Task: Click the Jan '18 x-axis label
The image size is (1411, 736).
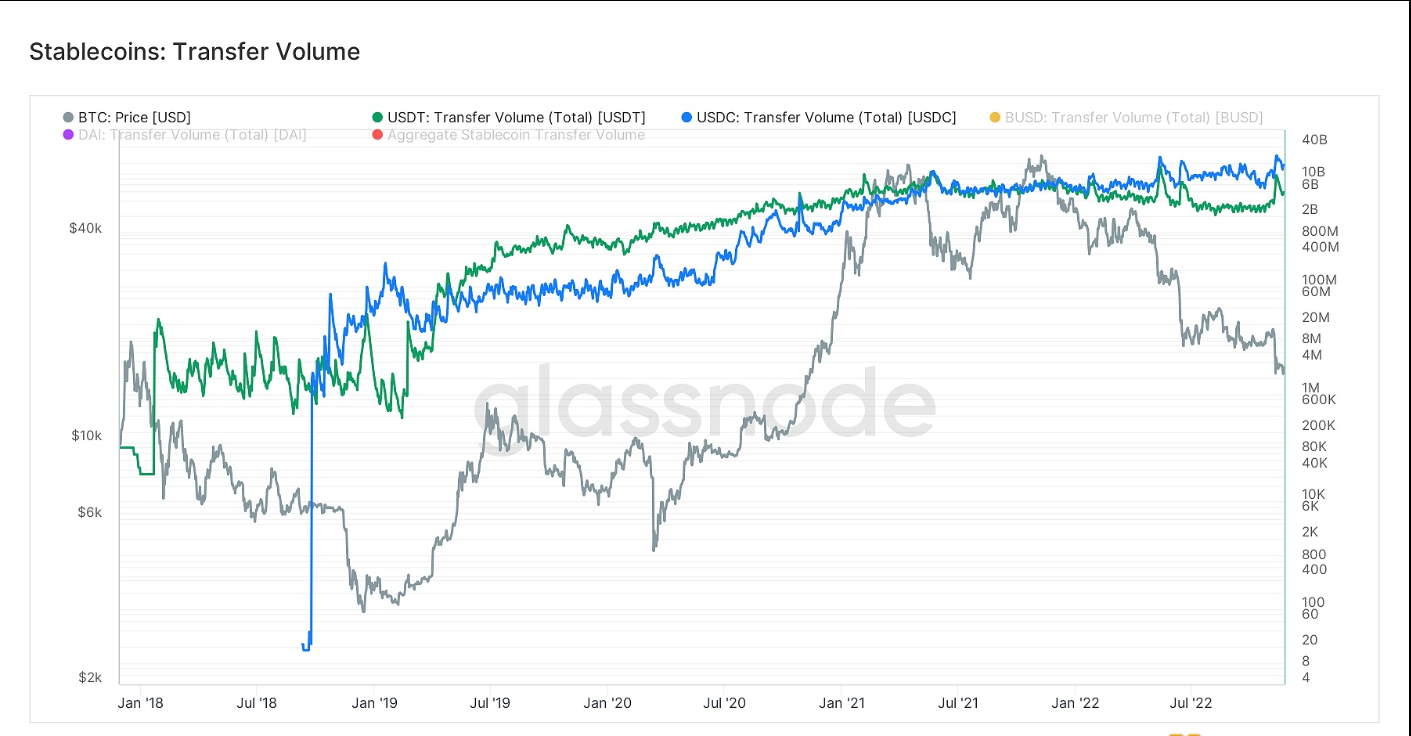Action: [140, 703]
